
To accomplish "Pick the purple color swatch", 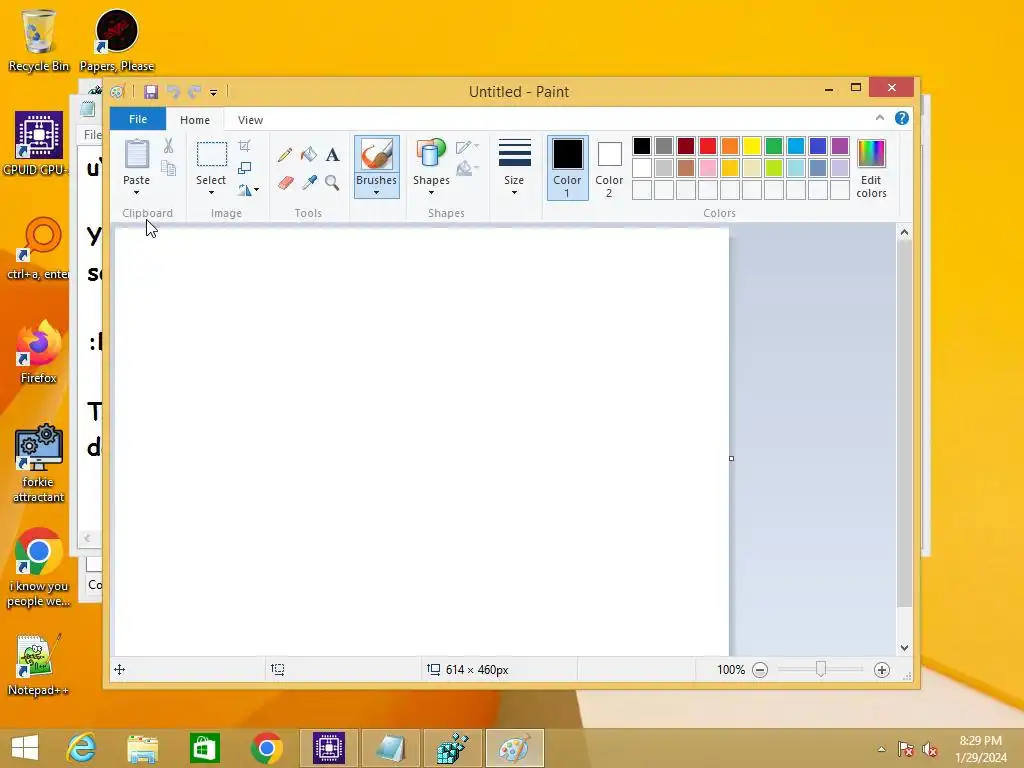I will (x=840, y=146).
